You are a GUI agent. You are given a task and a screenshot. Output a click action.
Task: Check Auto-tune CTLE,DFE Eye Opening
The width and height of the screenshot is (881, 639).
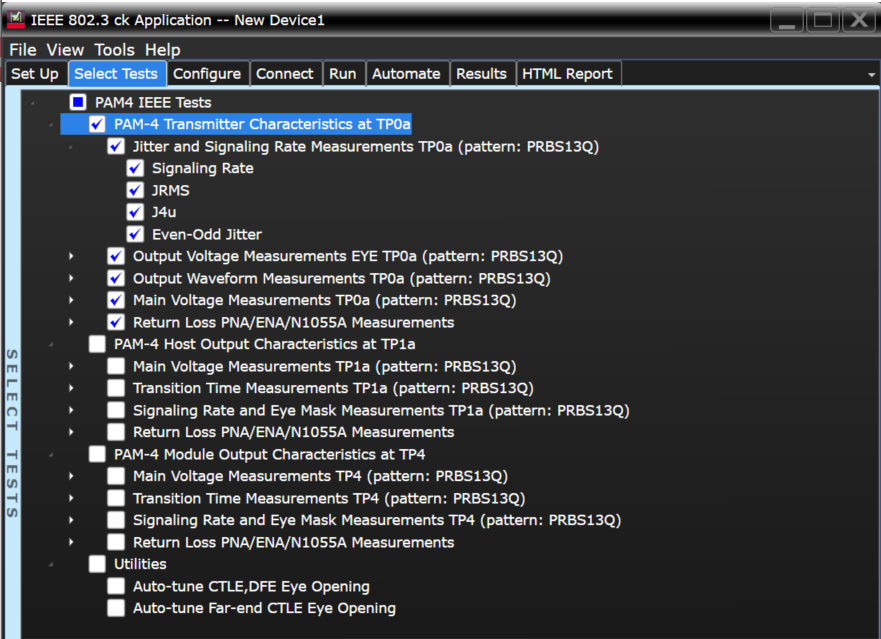[x=116, y=586]
